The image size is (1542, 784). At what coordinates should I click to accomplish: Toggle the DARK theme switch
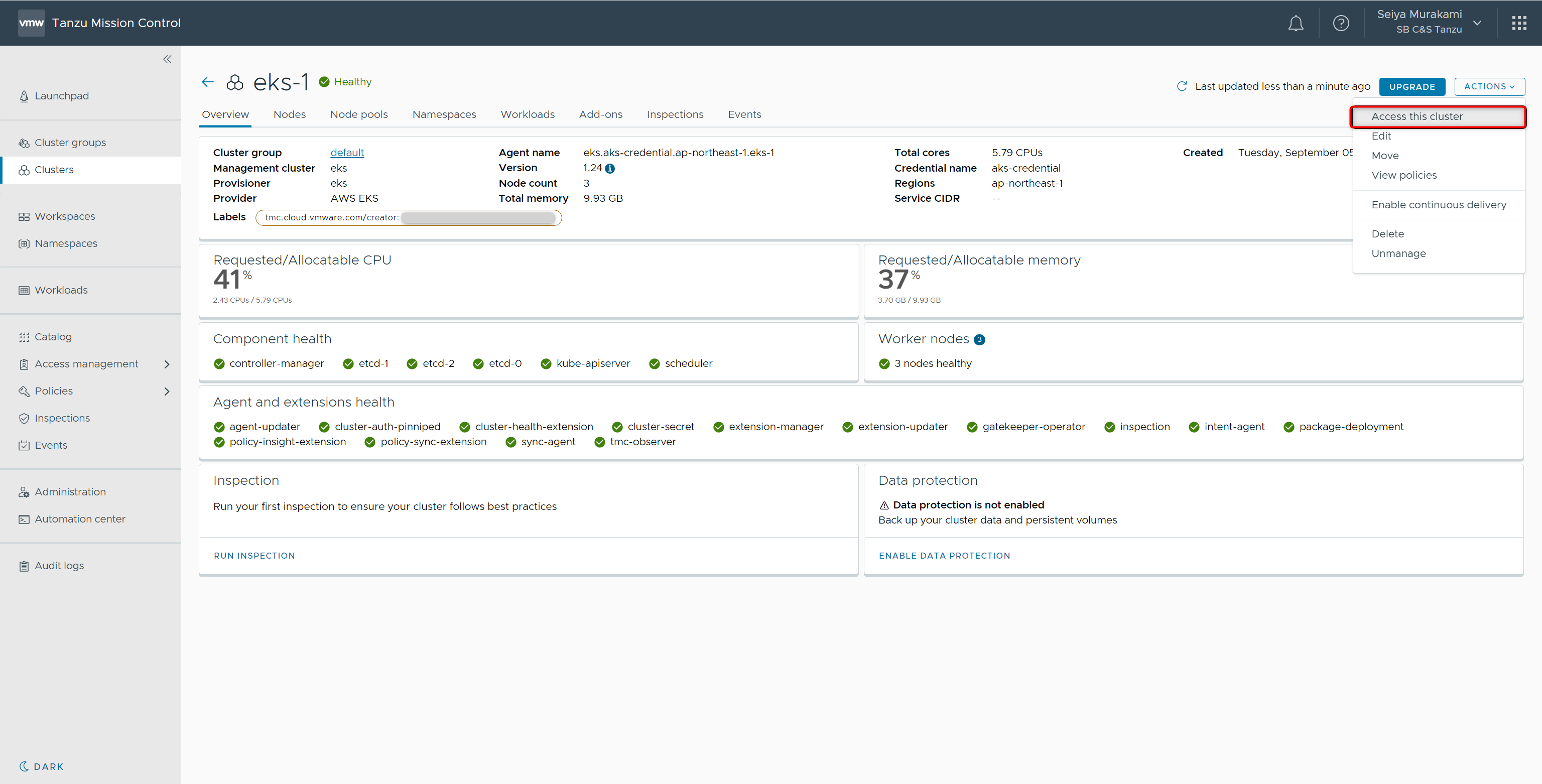(41, 766)
